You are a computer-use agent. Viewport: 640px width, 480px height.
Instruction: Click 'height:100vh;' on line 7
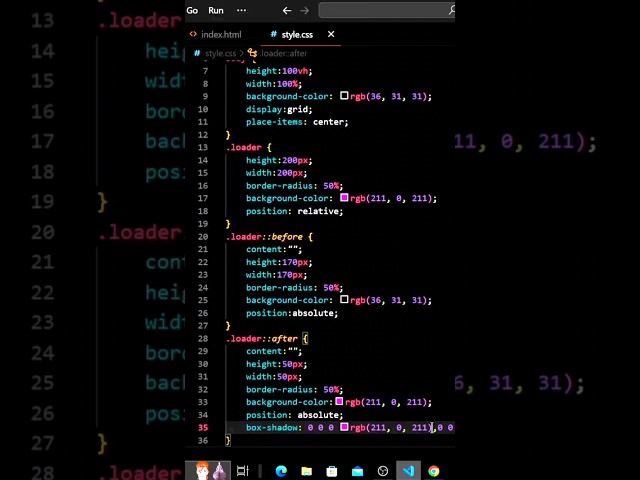click(x=279, y=71)
